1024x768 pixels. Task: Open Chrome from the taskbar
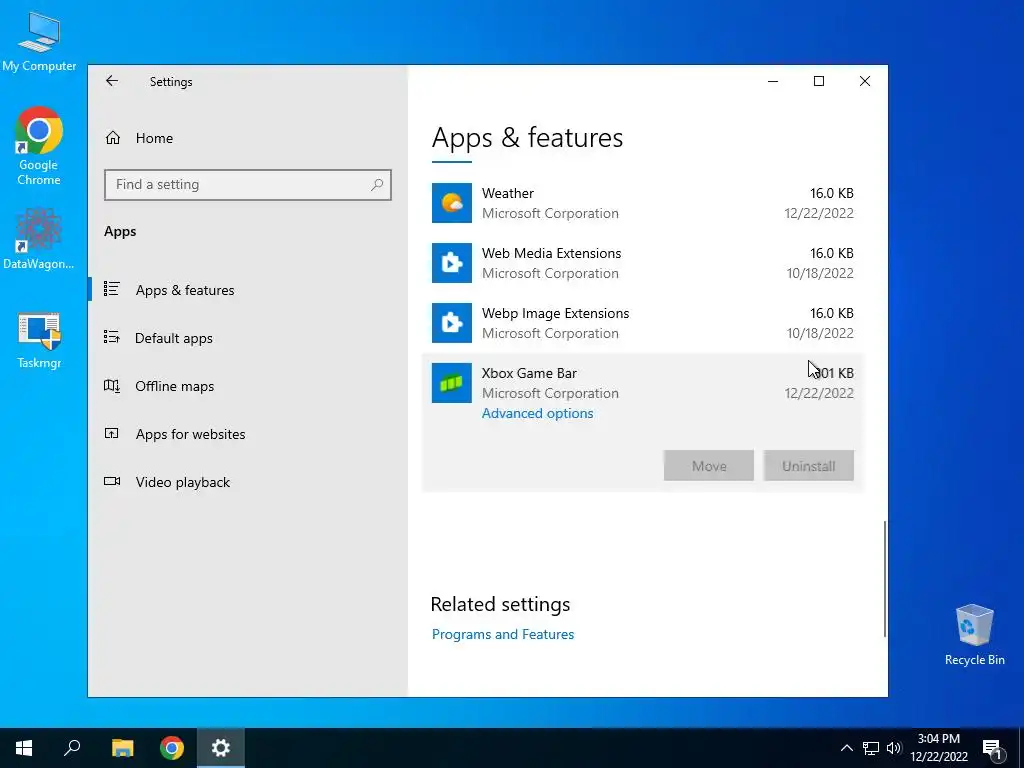coord(172,748)
